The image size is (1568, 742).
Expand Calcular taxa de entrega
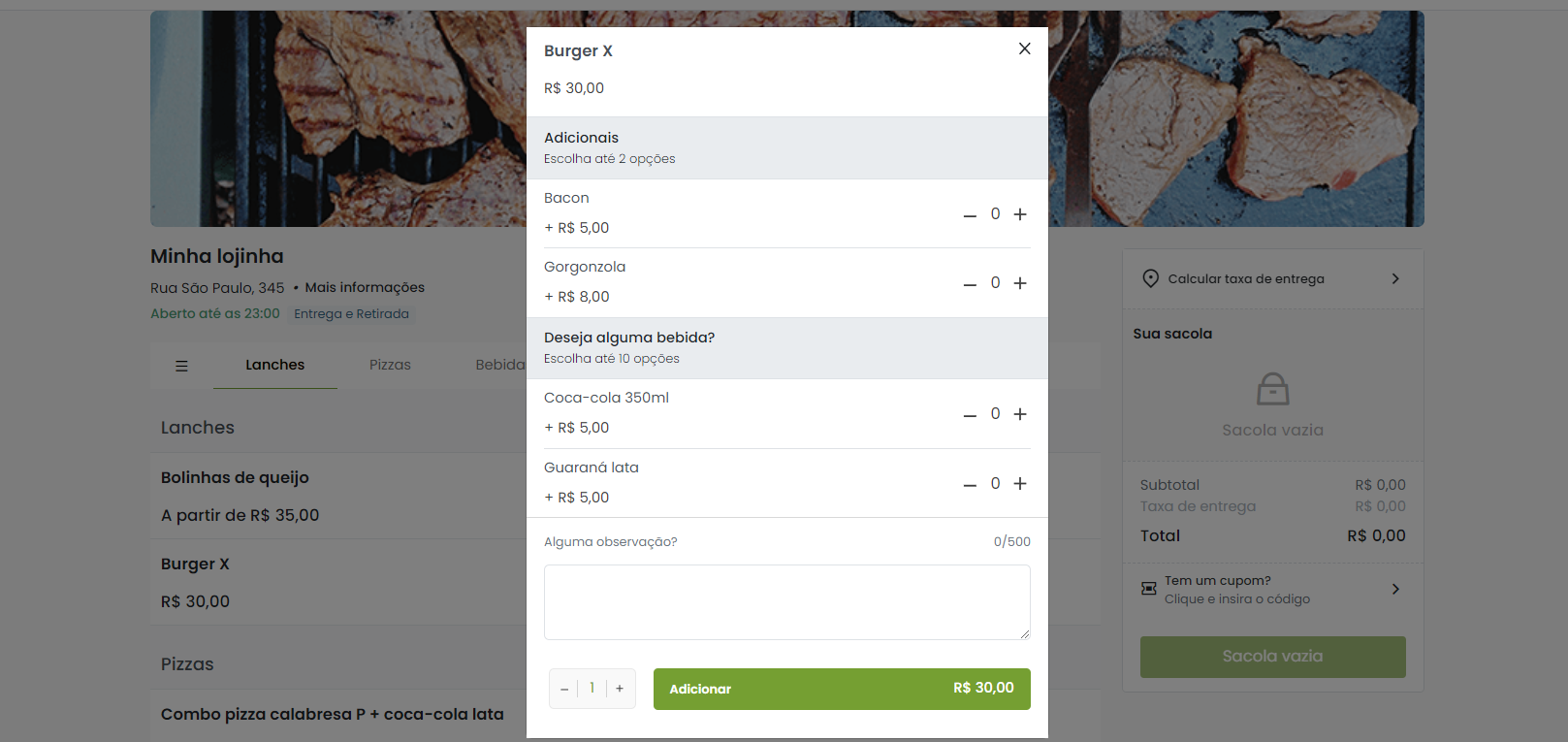[1272, 279]
